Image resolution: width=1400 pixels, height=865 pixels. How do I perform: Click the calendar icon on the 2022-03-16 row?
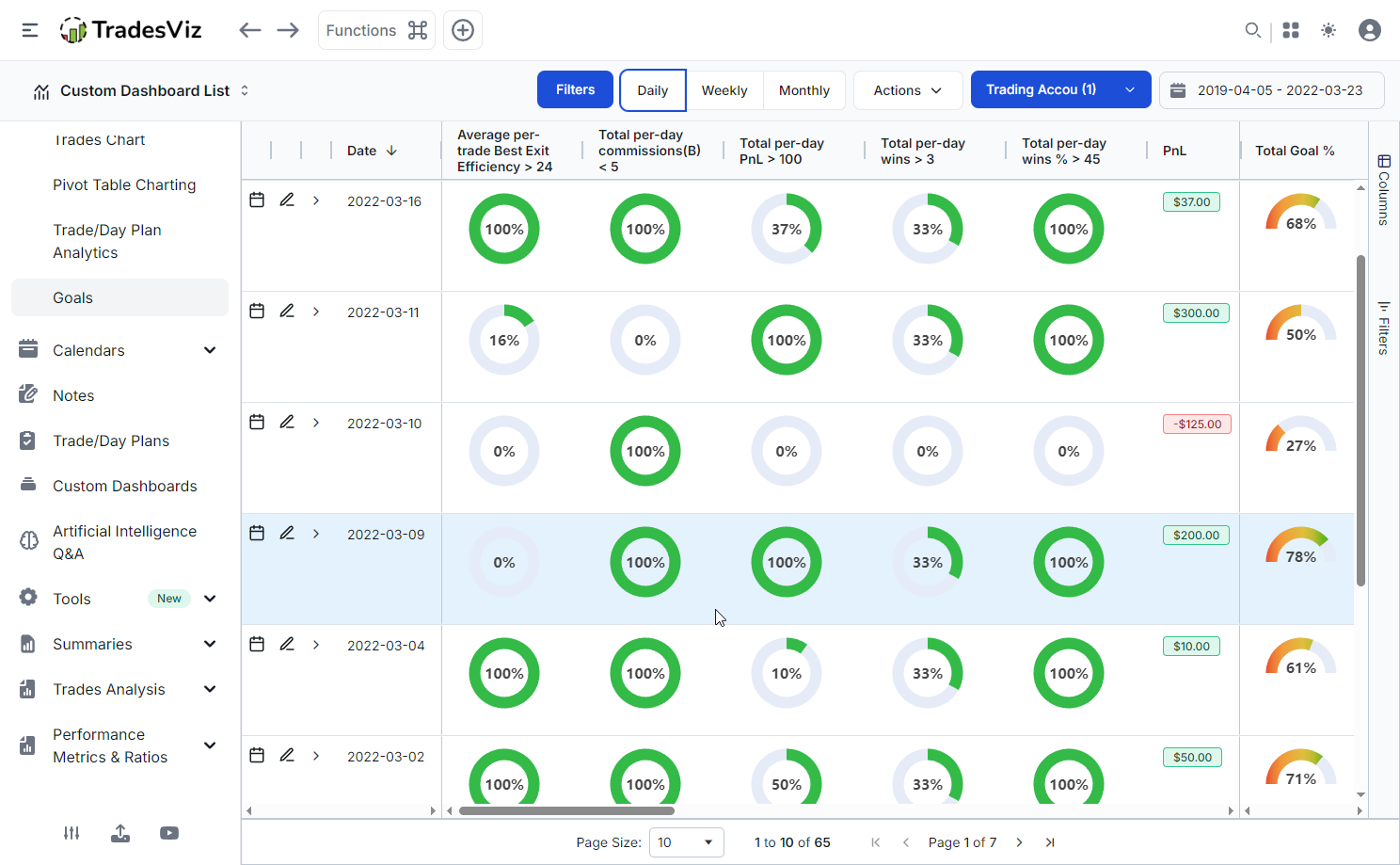tap(257, 200)
